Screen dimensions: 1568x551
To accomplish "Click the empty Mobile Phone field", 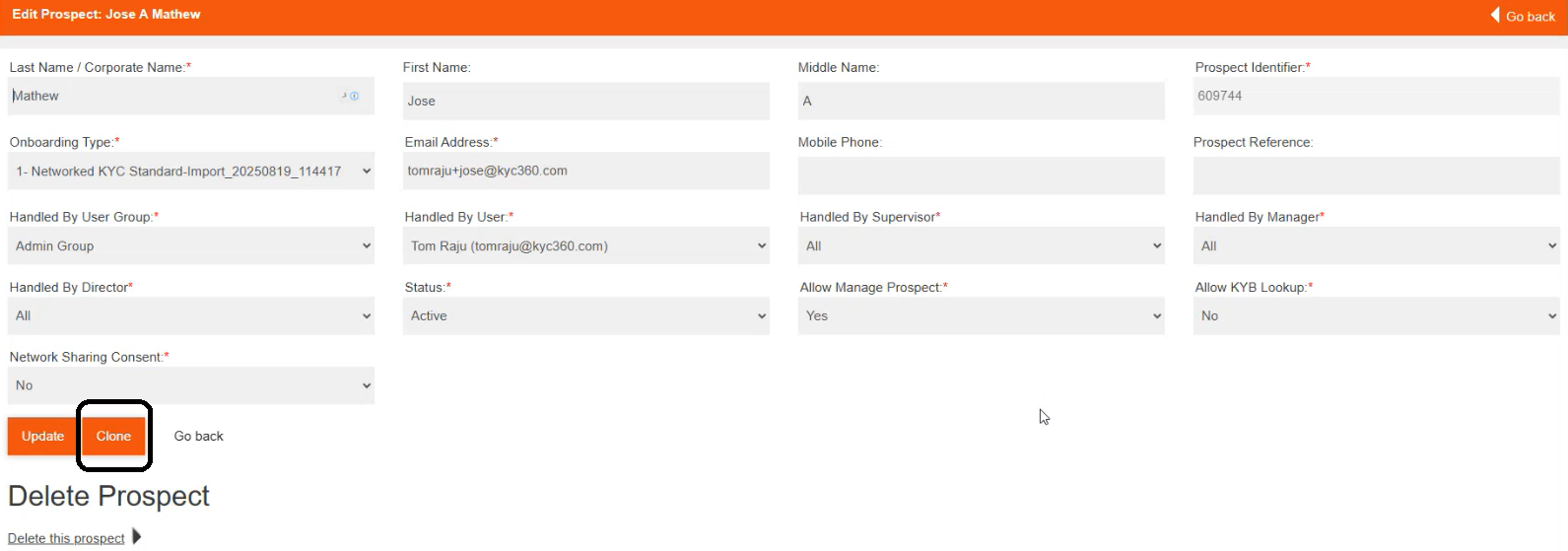I will (x=982, y=175).
